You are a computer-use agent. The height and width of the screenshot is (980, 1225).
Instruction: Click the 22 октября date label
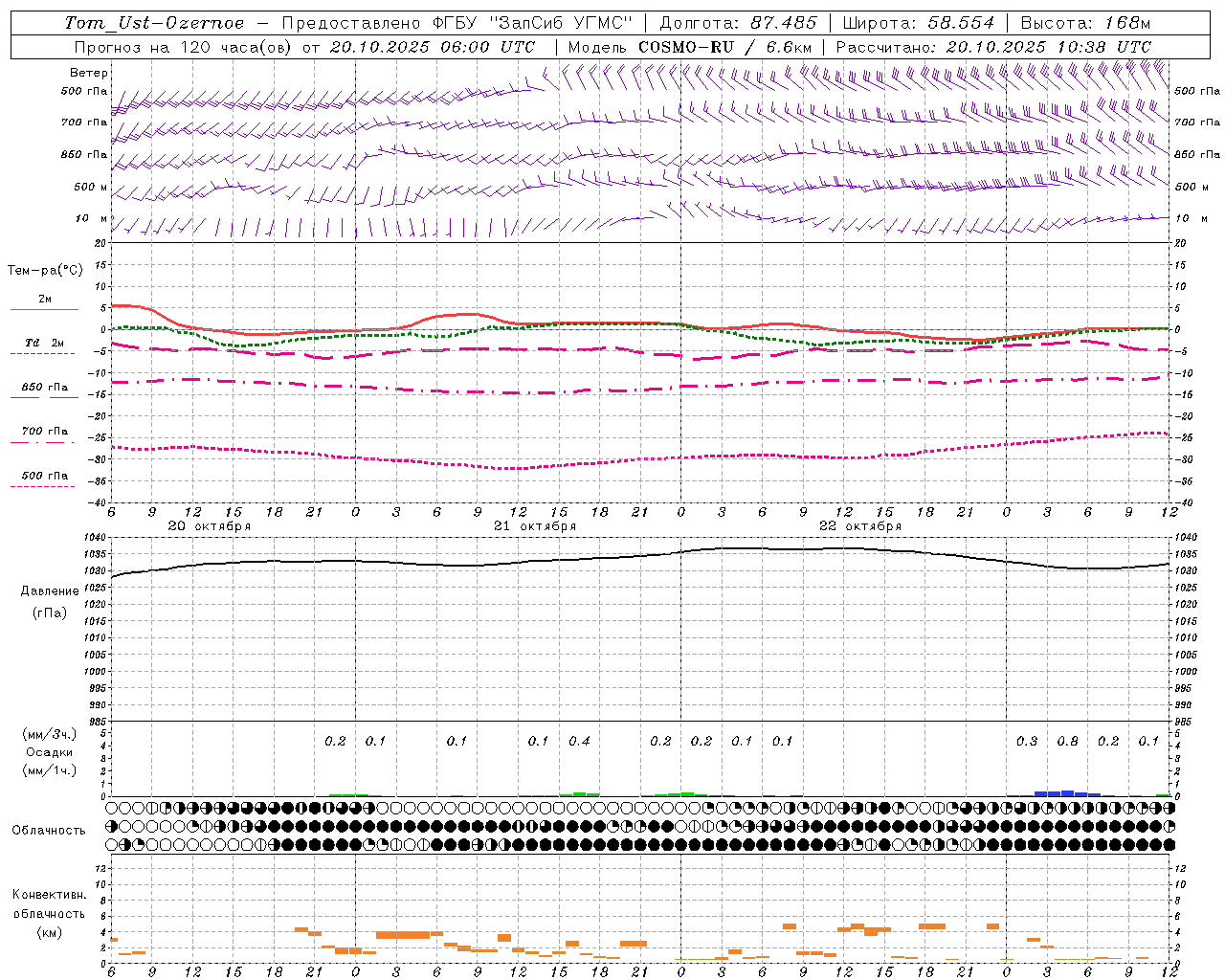click(x=860, y=526)
